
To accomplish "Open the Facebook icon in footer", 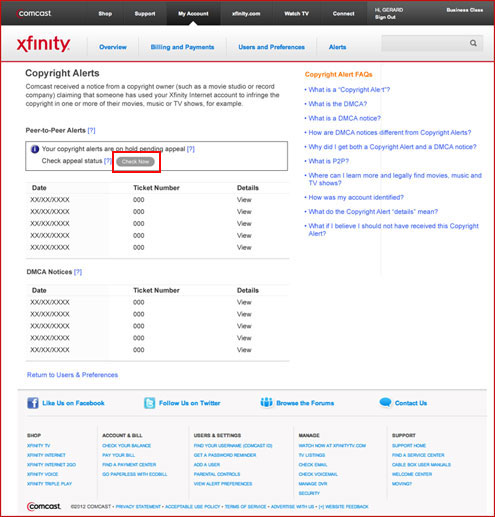I will [x=33, y=403].
